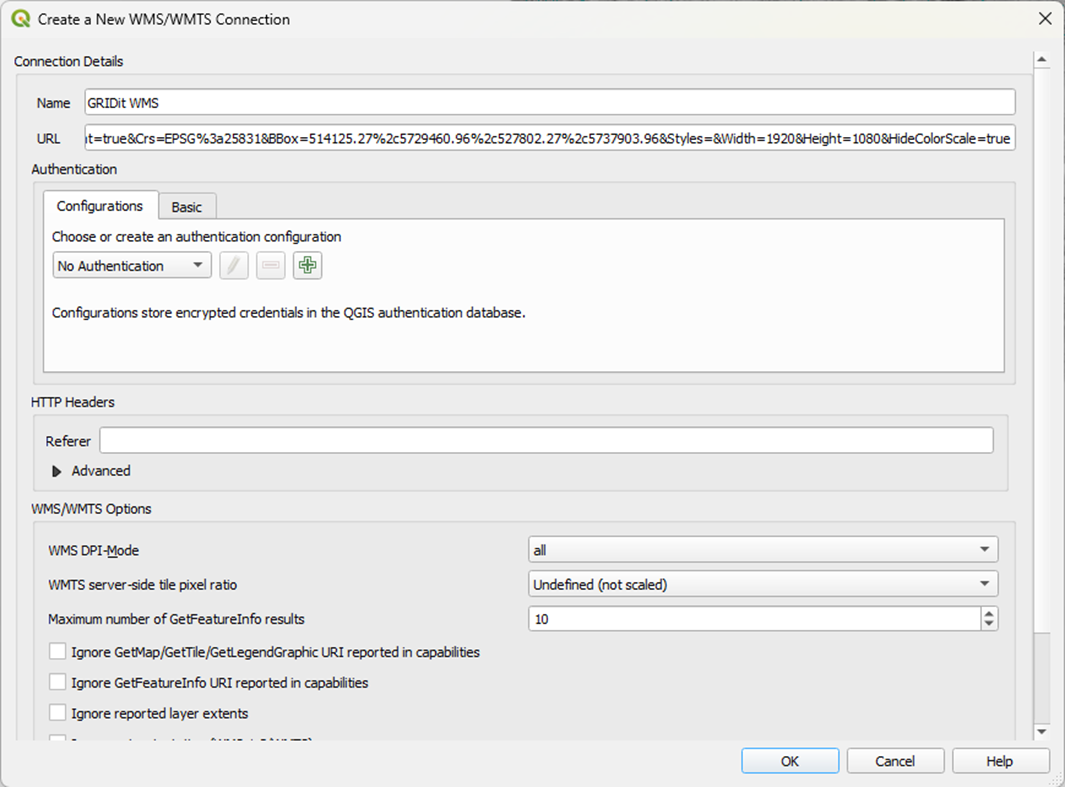Click the scrollbar down arrow
This screenshot has width=1065, height=787.
(1041, 731)
